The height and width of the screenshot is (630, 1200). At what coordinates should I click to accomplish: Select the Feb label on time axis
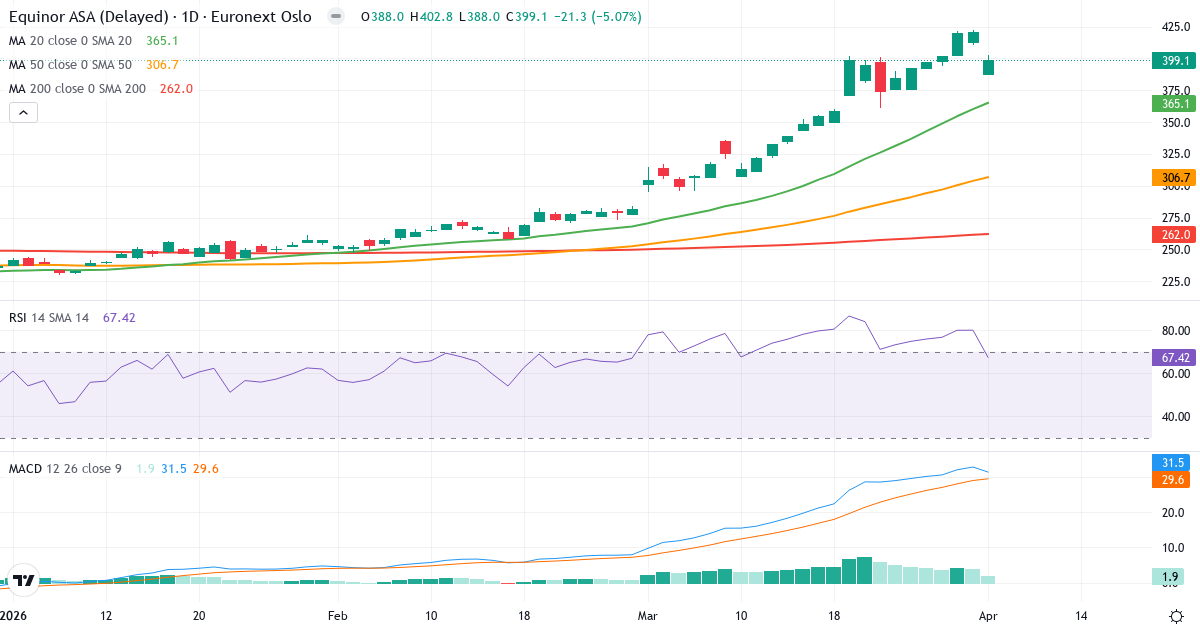(337, 616)
